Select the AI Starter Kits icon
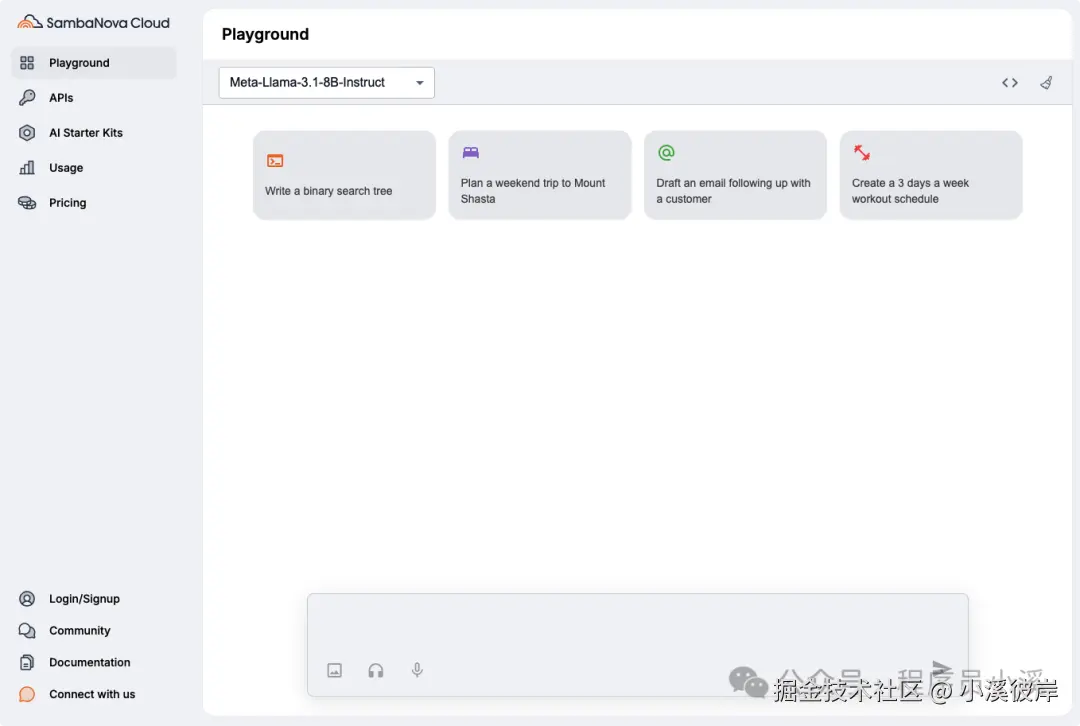Screen dimensions: 1080x726 click(28, 132)
